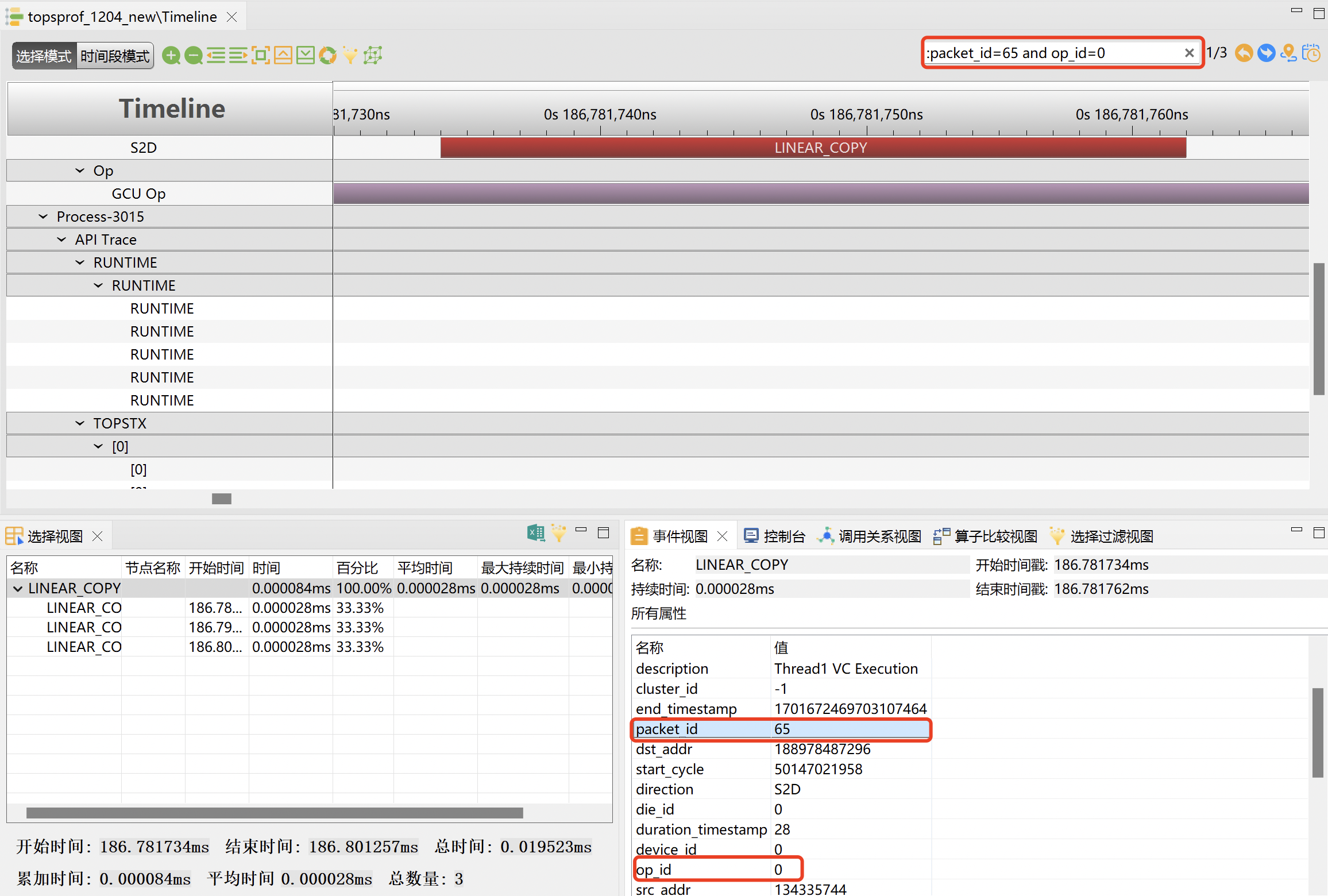The height and width of the screenshot is (896, 1328).
Task: Click the orange collapse-up icon
Action: coord(283,56)
